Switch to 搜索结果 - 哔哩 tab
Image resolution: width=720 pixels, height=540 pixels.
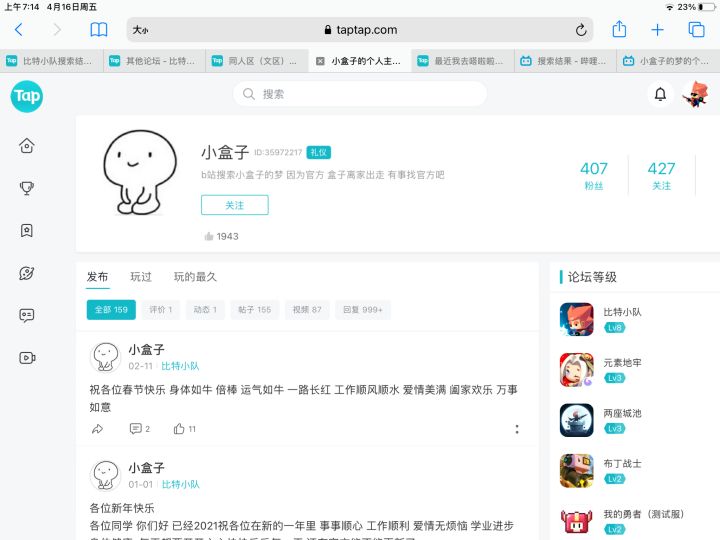(566, 61)
